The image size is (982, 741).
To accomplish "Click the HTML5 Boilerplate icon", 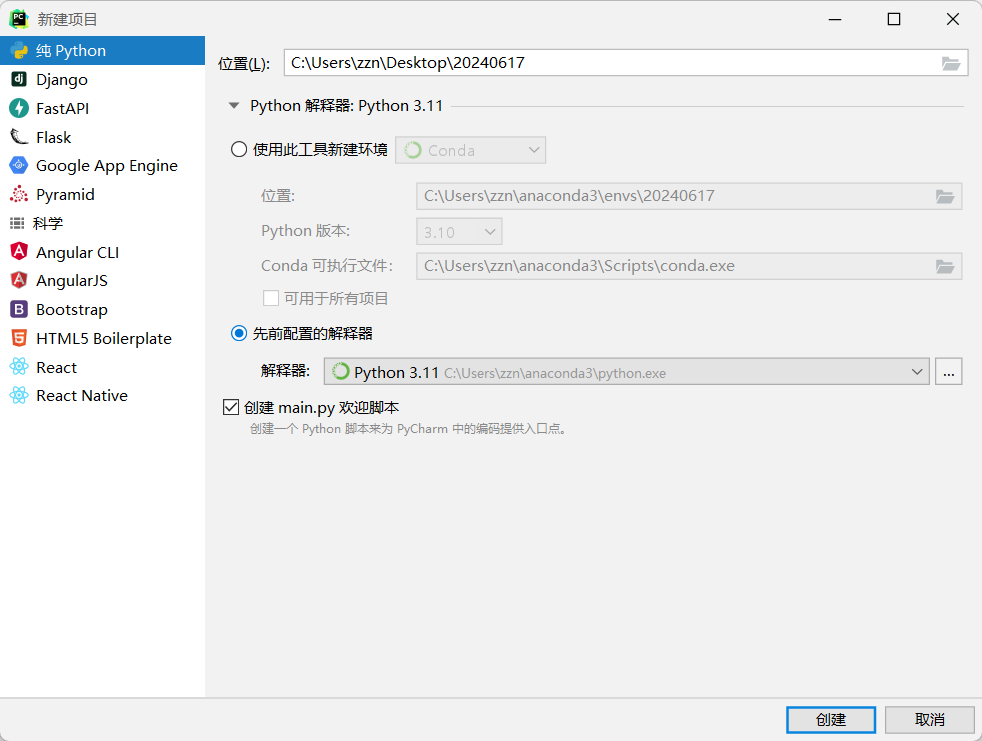I will pos(19,338).
